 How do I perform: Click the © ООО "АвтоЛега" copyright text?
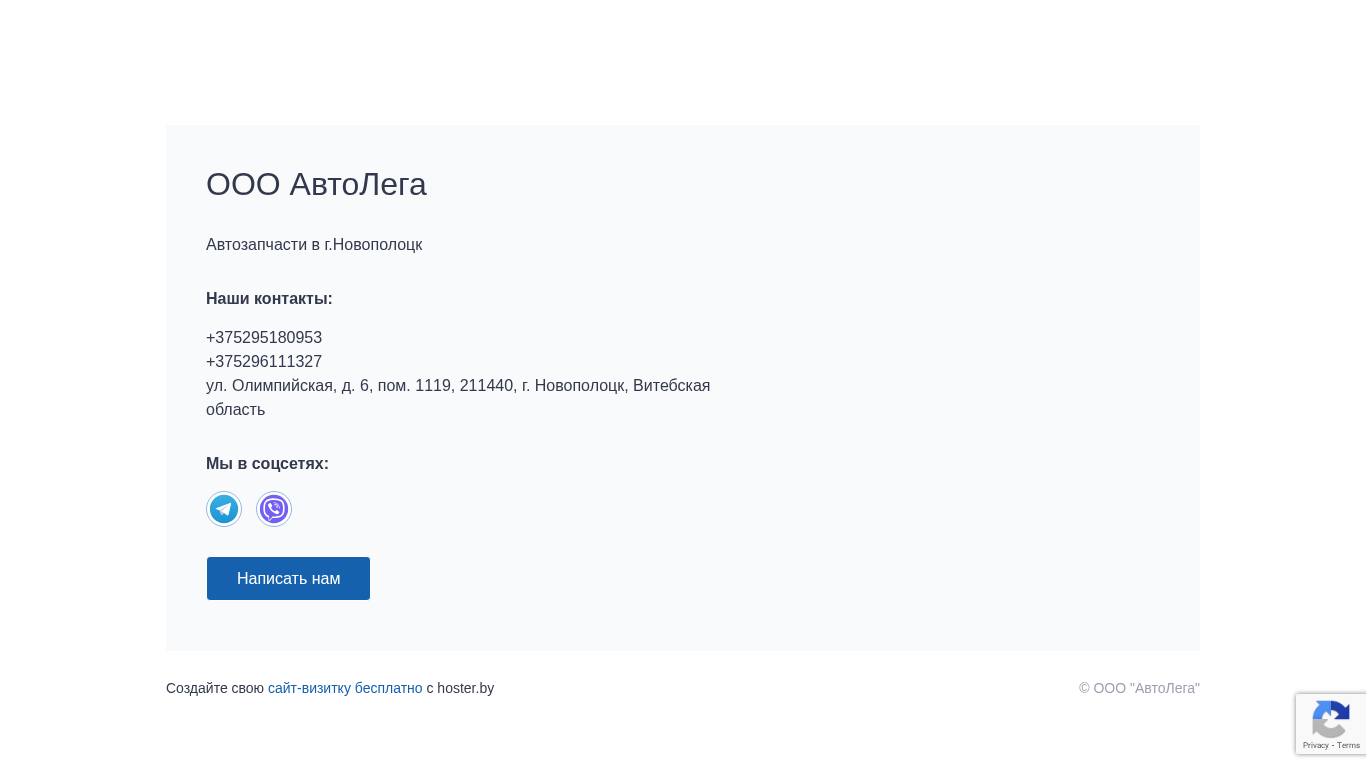pyautogui.click(x=1138, y=688)
